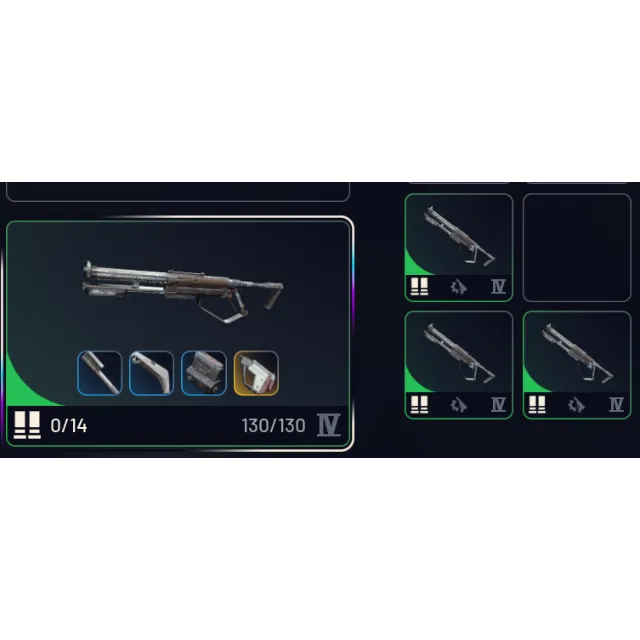Click the gear-and-gun icon on top shotgun tile

tap(459, 287)
